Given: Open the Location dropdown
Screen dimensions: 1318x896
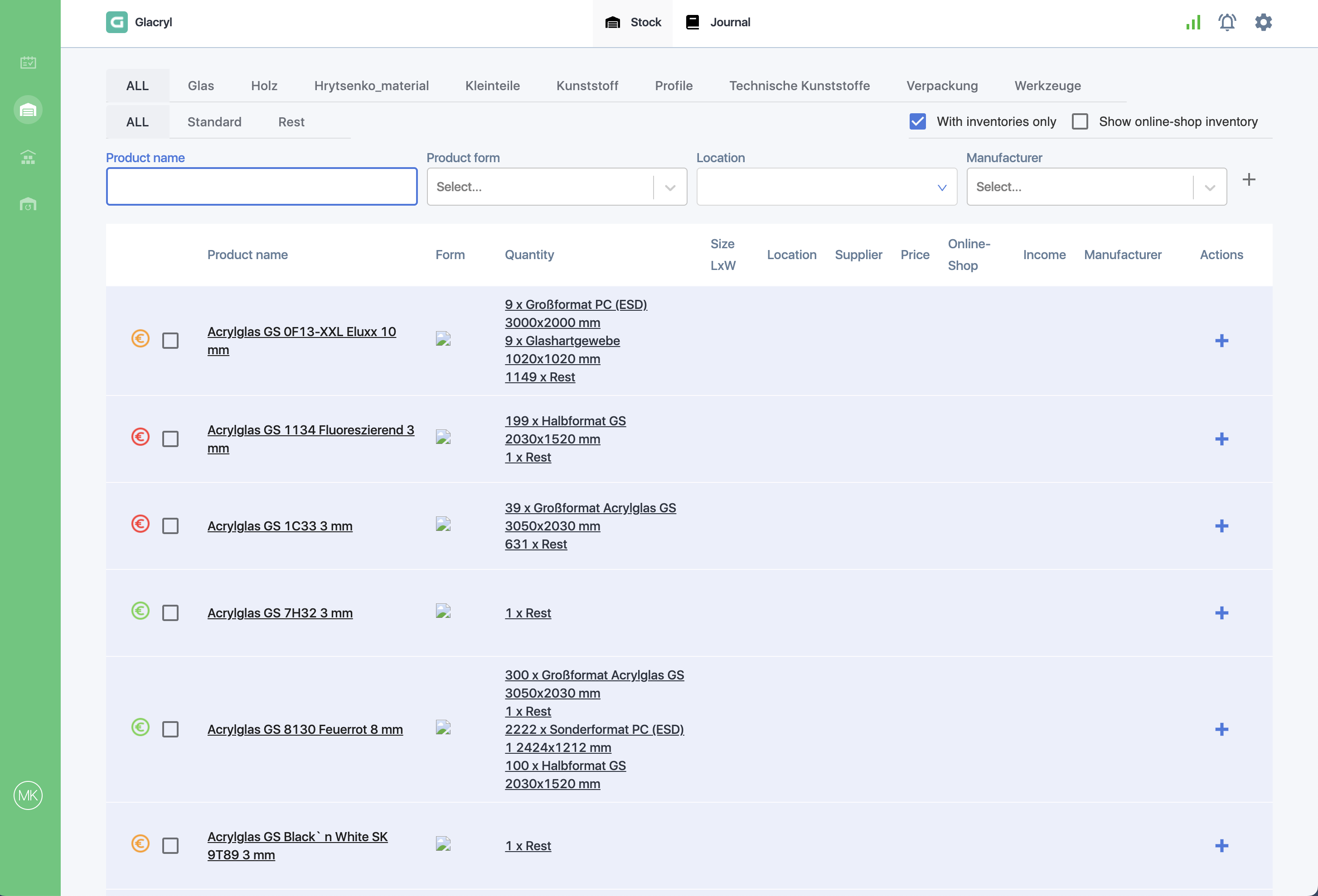Looking at the screenshot, I should [826, 187].
